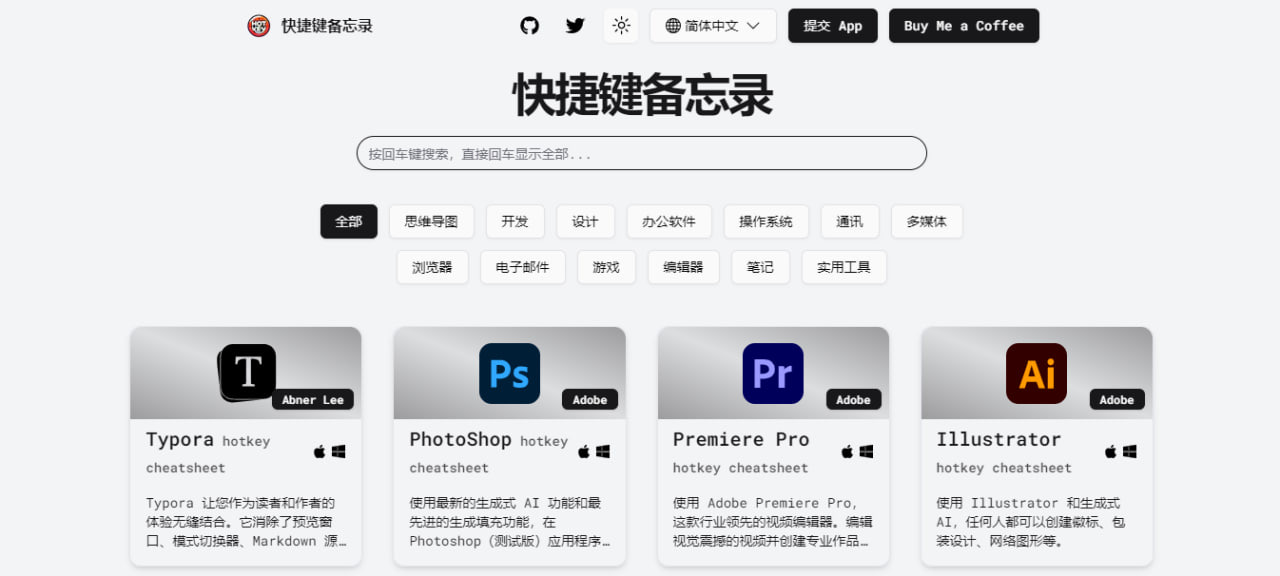Click the Abner Lee author badge
Viewport: 1280px width, 576px height.
tap(313, 399)
